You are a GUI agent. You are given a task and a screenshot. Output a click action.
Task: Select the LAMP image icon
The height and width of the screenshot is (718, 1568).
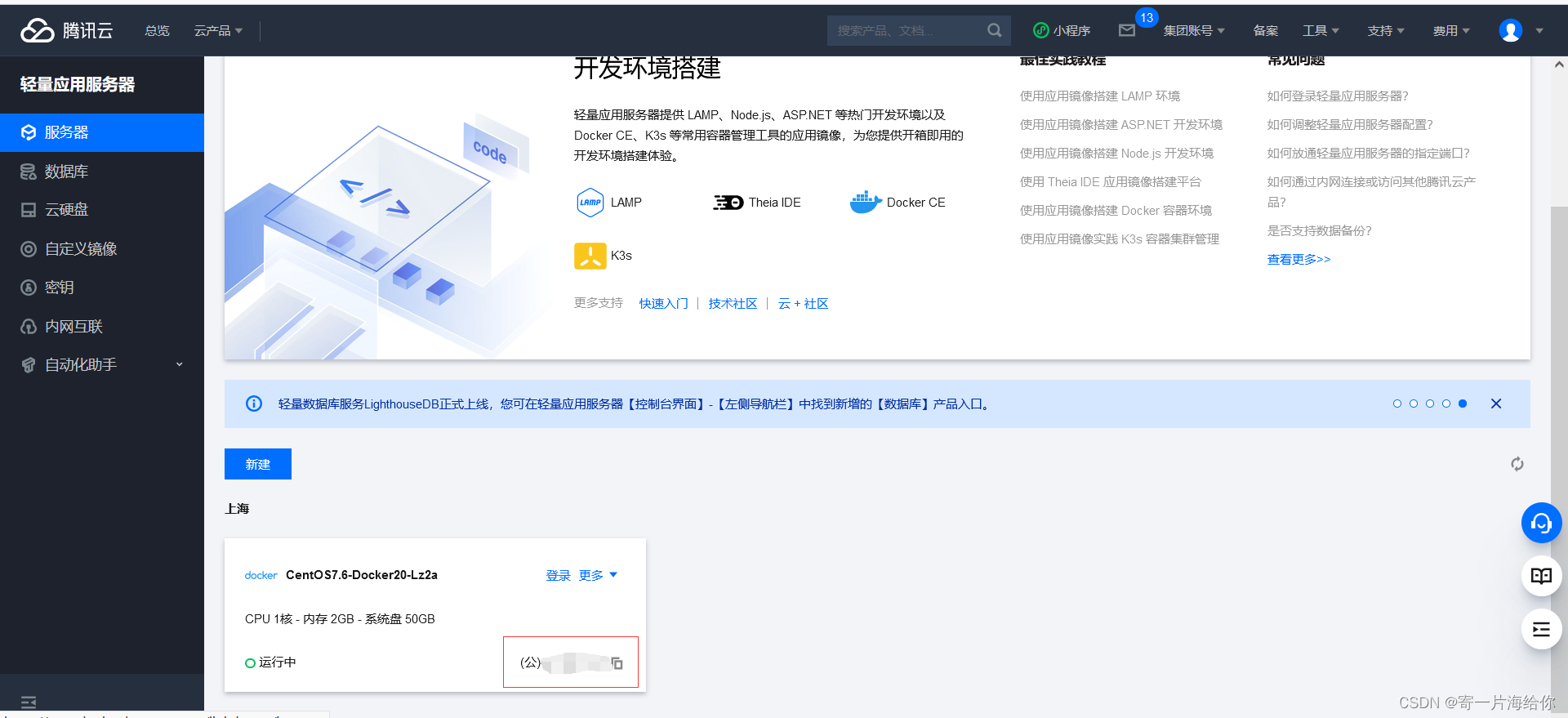590,203
